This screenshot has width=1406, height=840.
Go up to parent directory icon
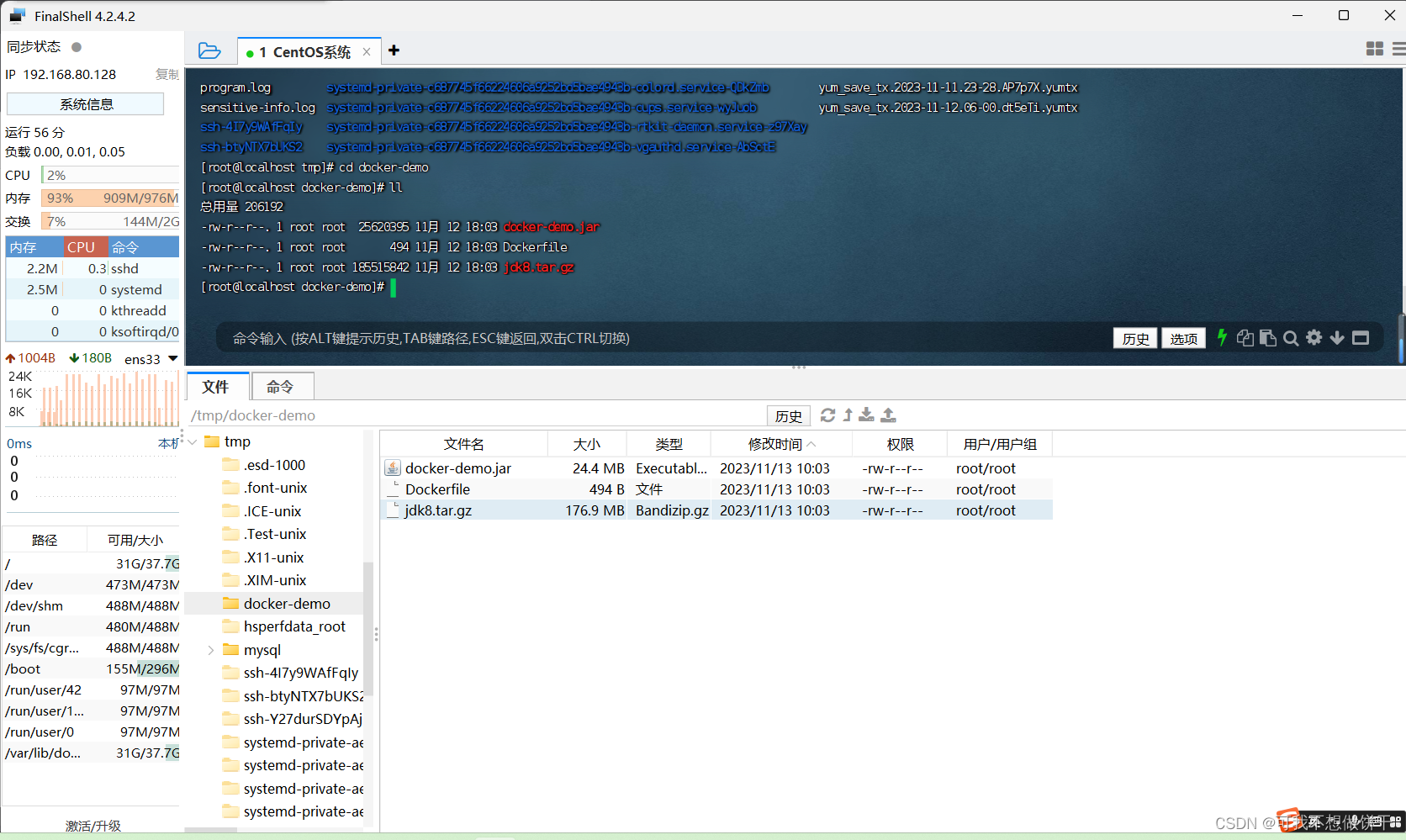848,415
